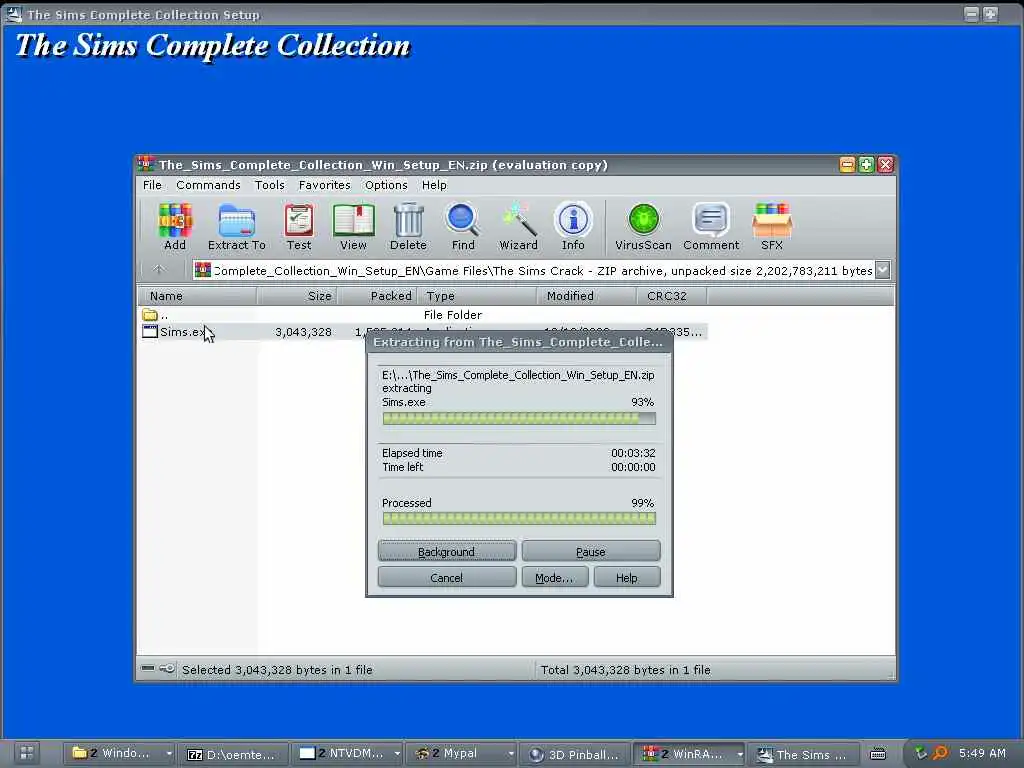Sort by the Type column header
Viewport: 1024px width, 768px height.
[x=477, y=296]
